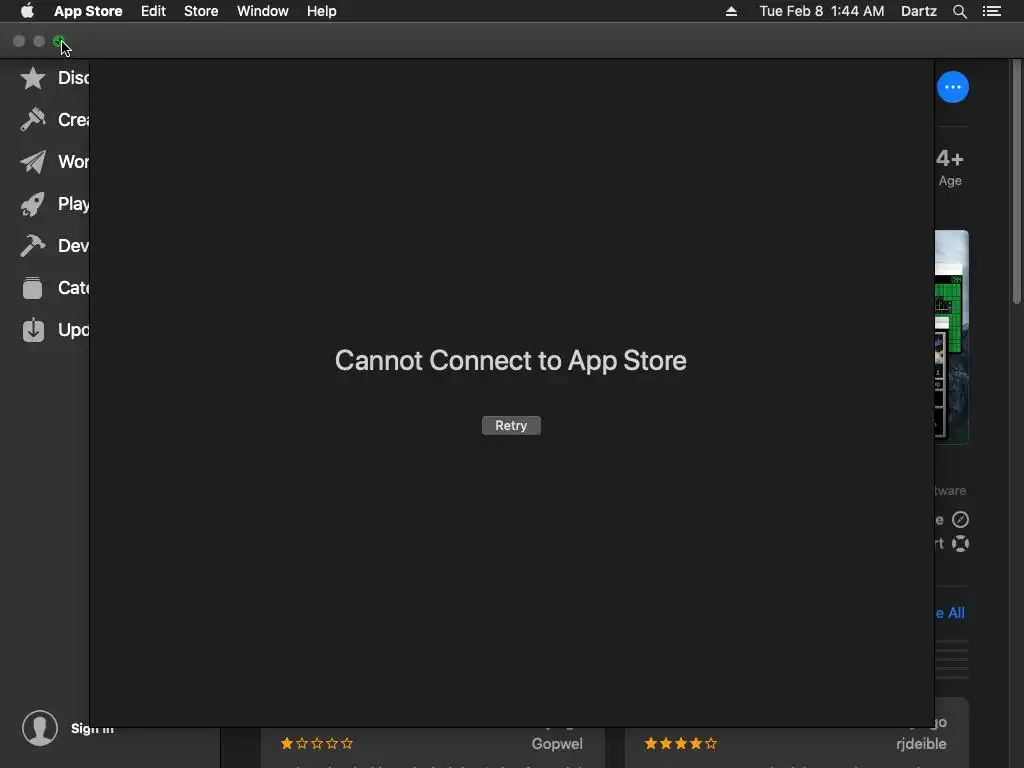
Task: Open the Create section paintbrush icon
Action: 33,120
